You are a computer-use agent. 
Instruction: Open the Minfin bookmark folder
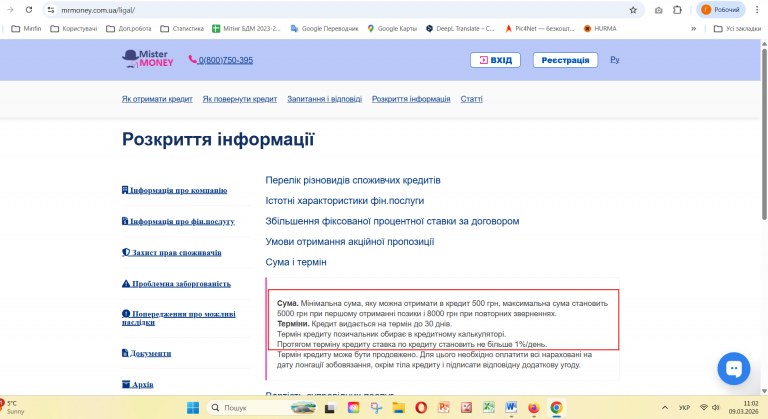26,28
